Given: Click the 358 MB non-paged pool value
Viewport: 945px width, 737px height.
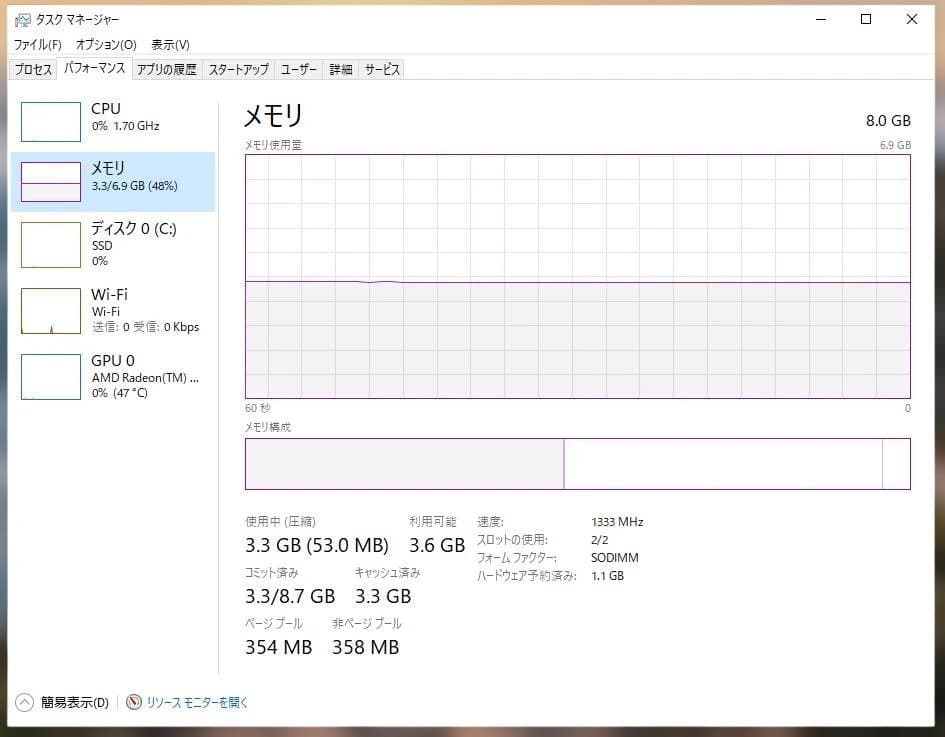Looking at the screenshot, I should 365,647.
